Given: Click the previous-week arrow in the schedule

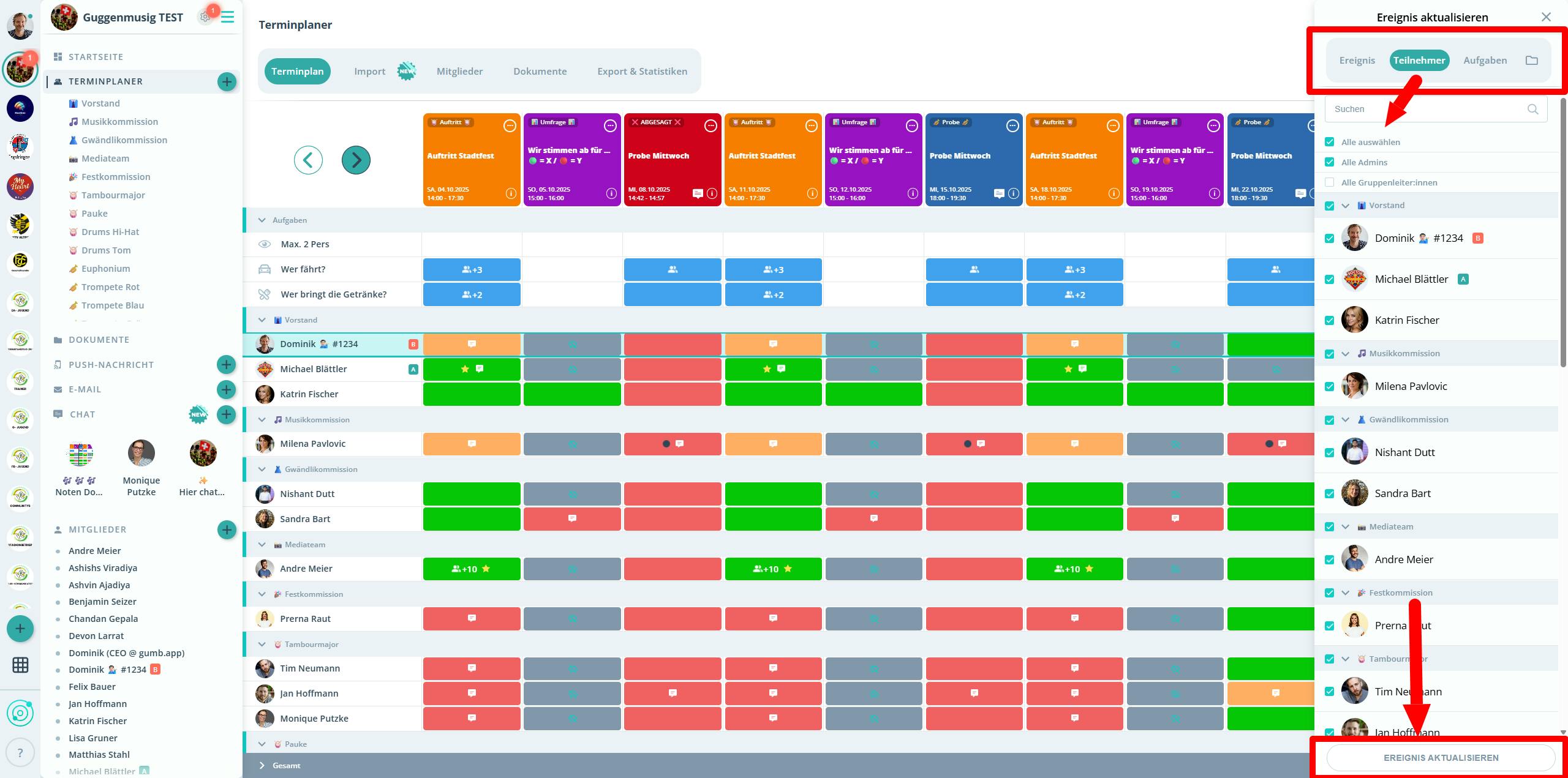Looking at the screenshot, I should (308, 160).
